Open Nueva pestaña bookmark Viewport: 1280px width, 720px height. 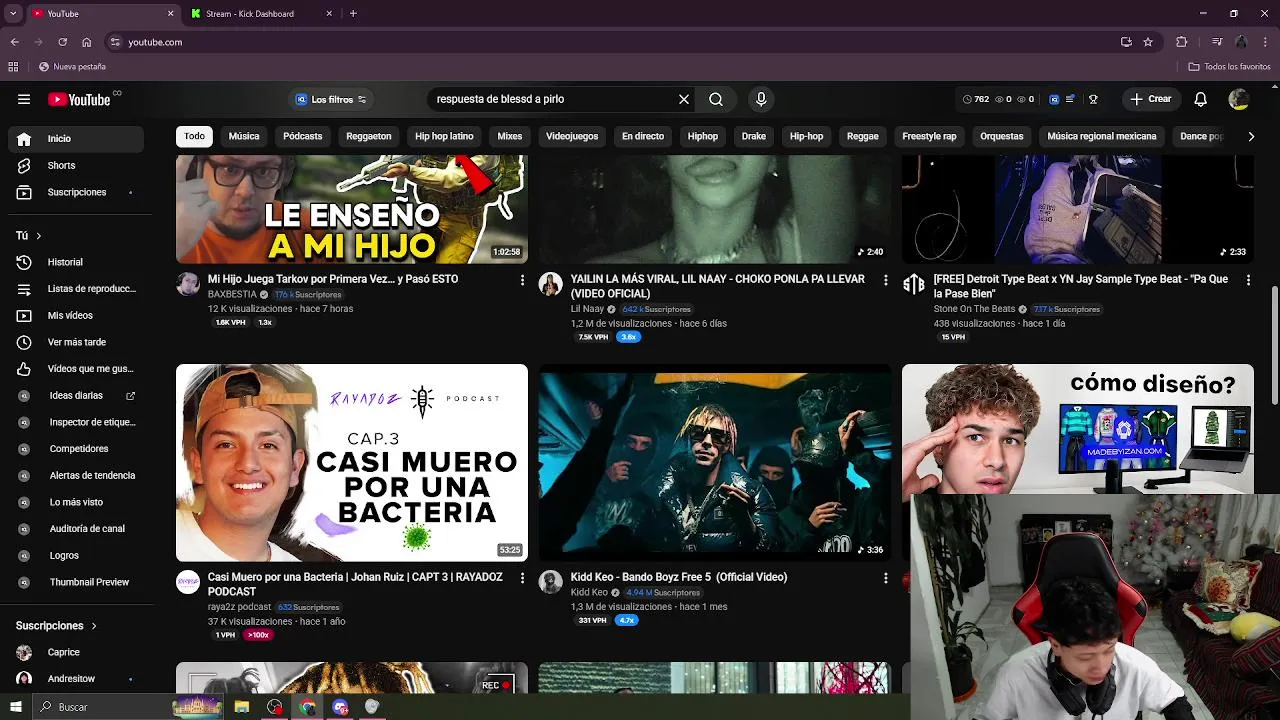coord(72,67)
